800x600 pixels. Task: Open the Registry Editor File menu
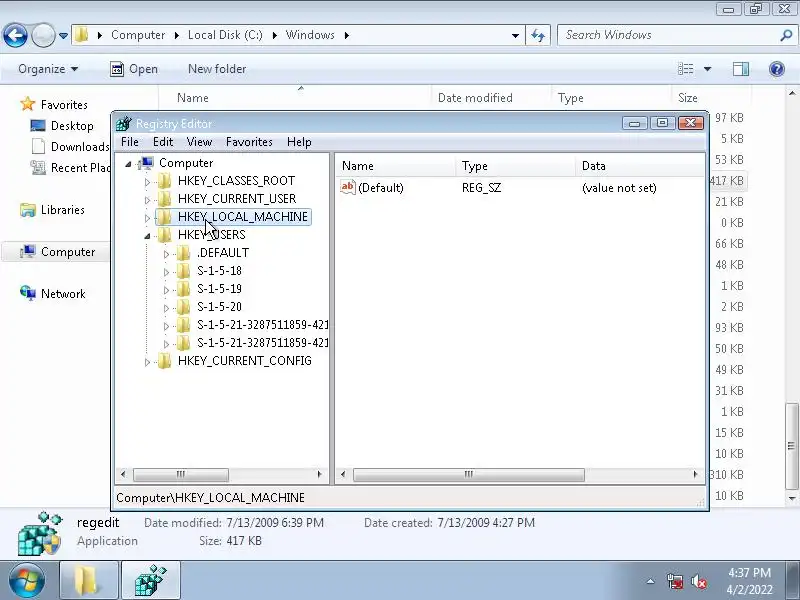[130, 142]
